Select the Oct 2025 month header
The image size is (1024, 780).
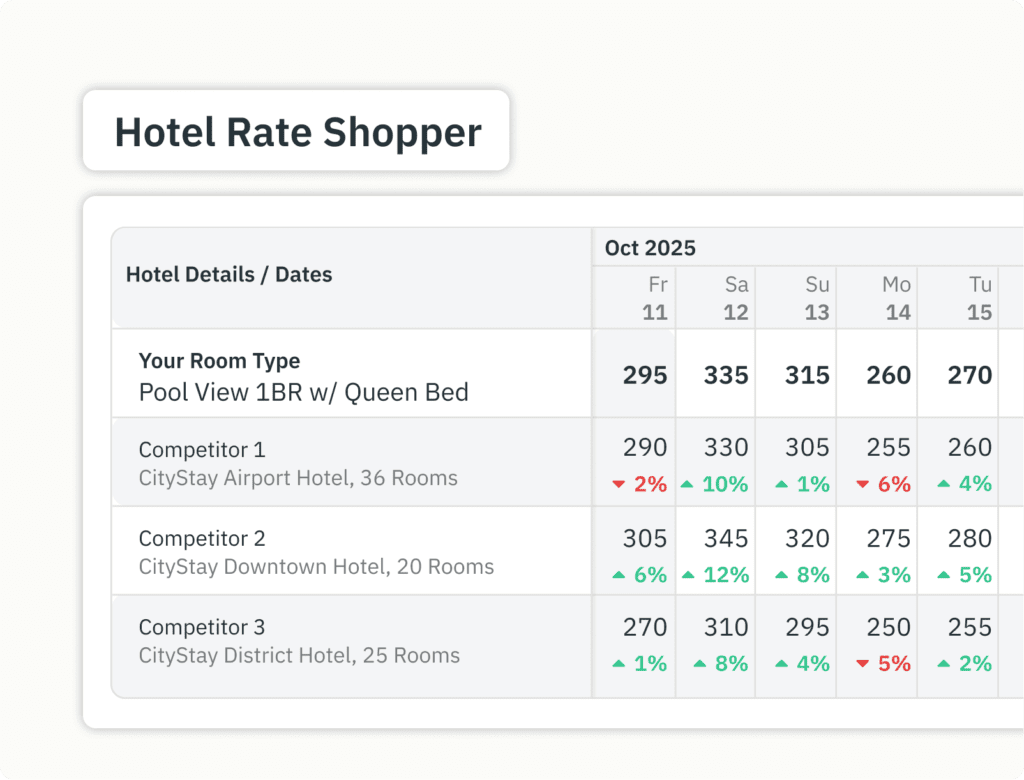tap(650, 248)
